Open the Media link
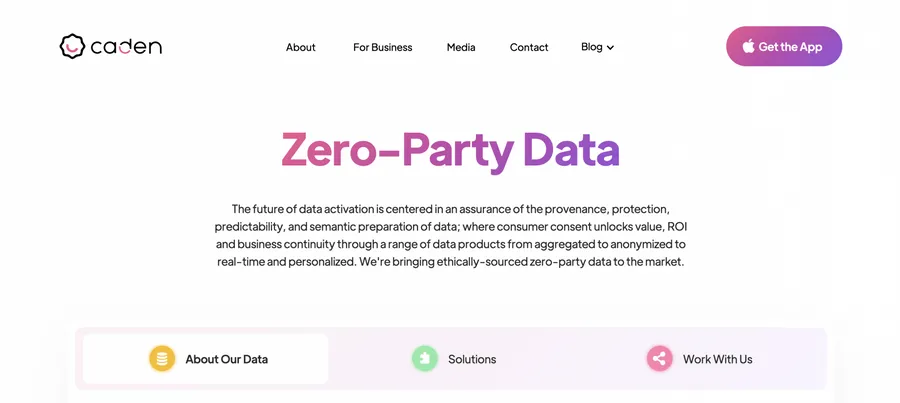This screenshot has height=403, width=900. [x=461, y=47]
